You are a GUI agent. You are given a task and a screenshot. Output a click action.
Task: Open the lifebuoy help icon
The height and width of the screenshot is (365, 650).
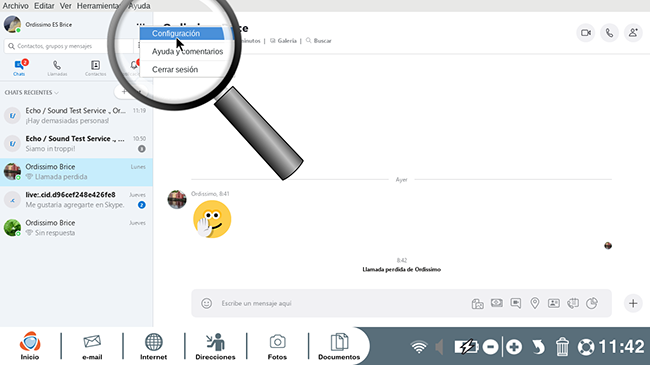click(586, 347)
